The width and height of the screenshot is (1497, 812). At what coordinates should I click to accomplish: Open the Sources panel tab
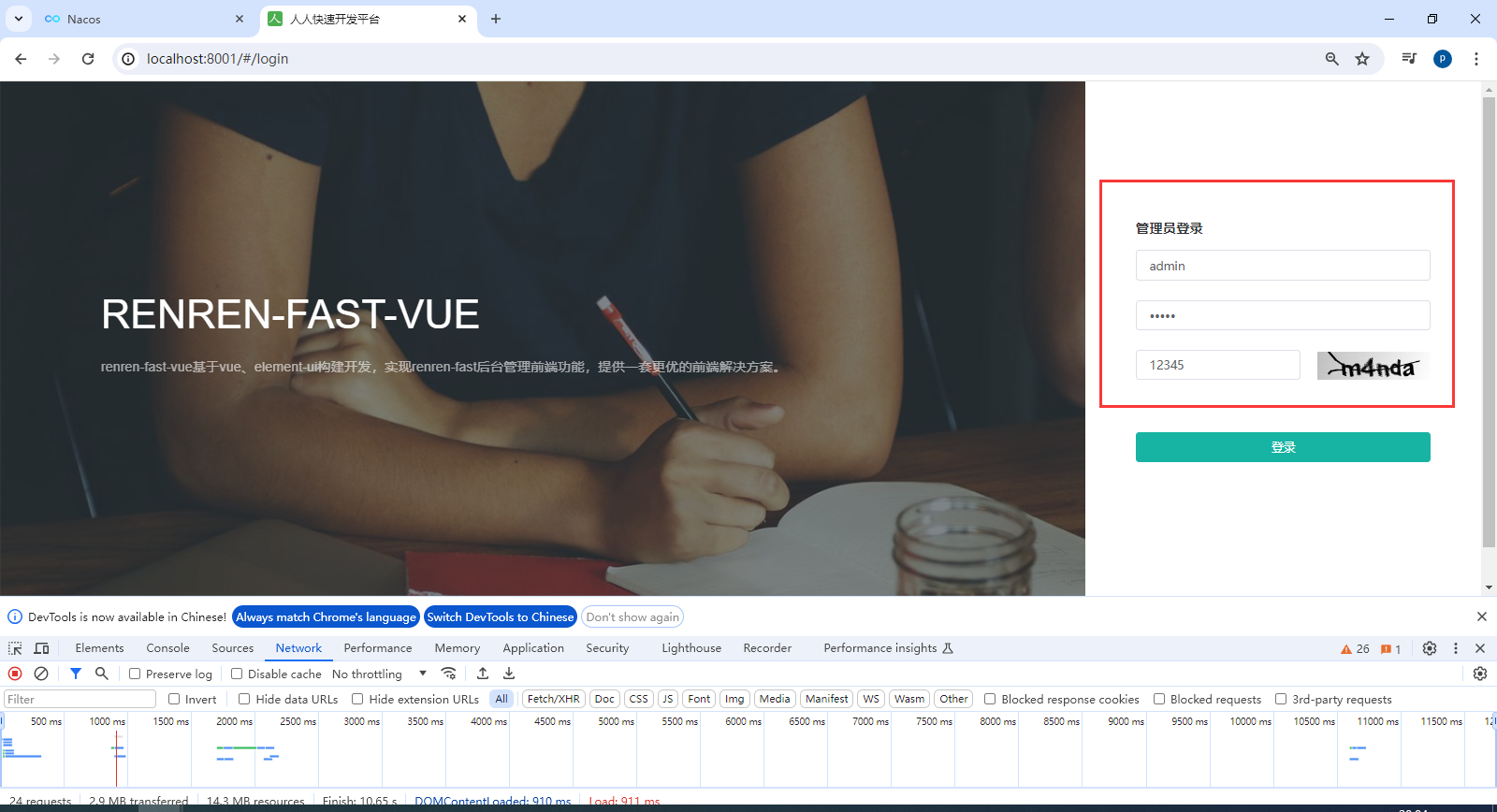coord(232,648)
